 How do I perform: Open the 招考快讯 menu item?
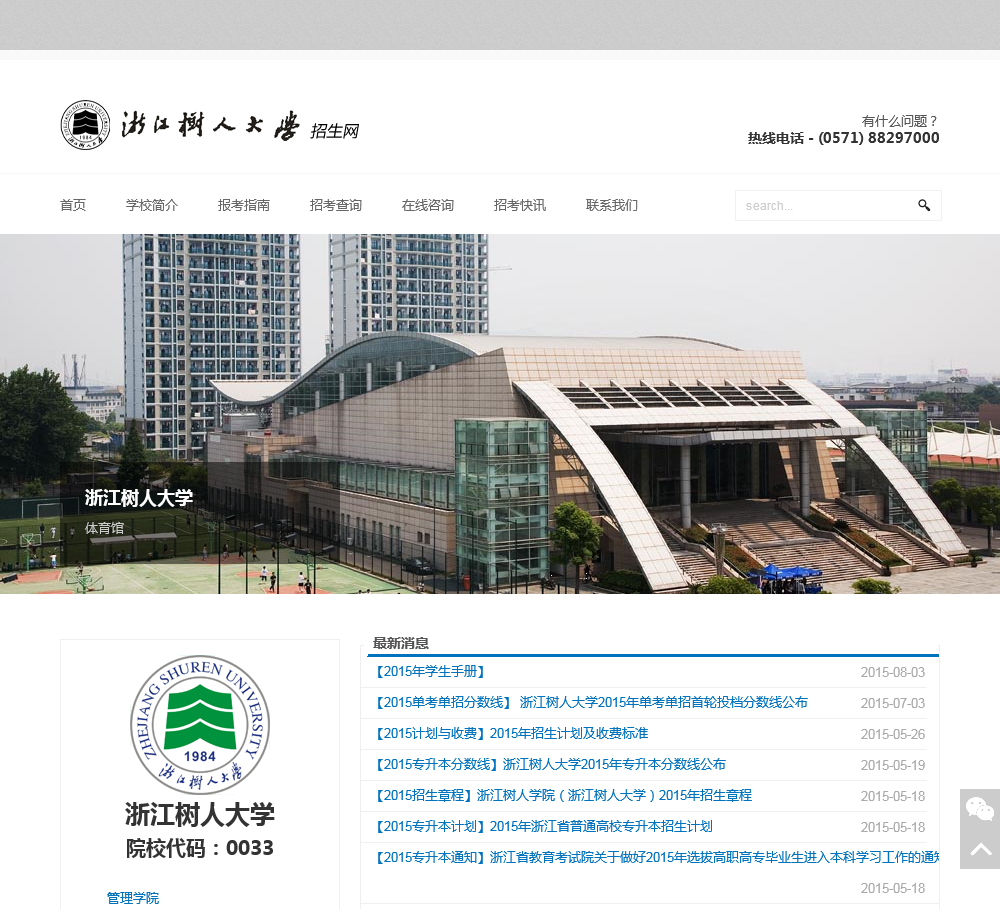click(x=519, y=205)
